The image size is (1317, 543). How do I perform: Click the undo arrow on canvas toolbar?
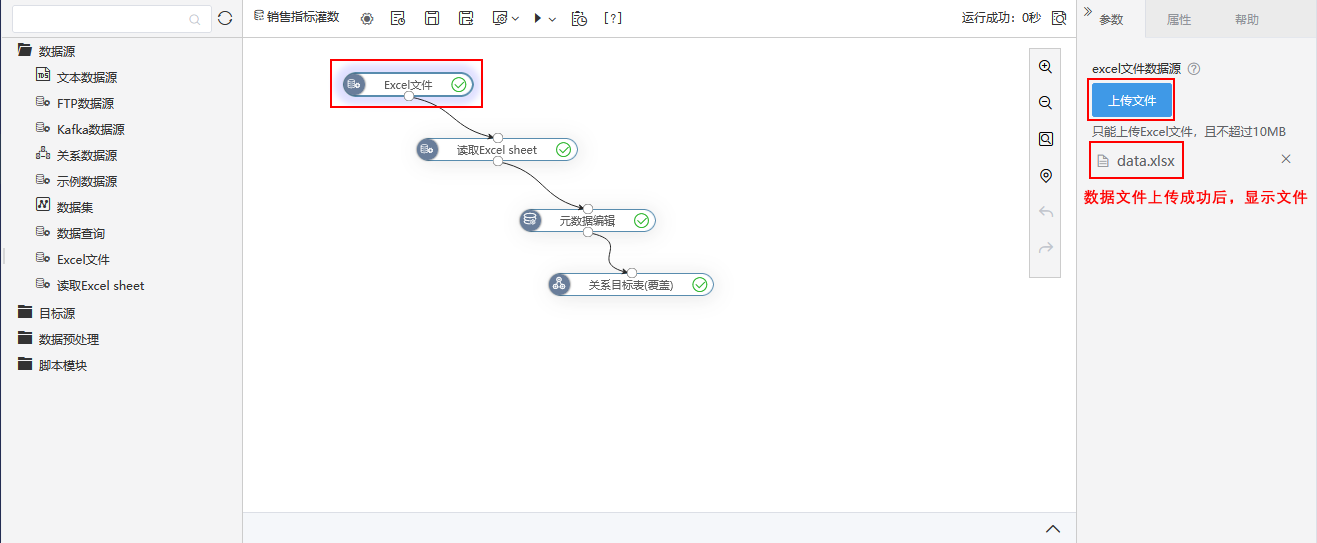click(x=1046, y=211)
